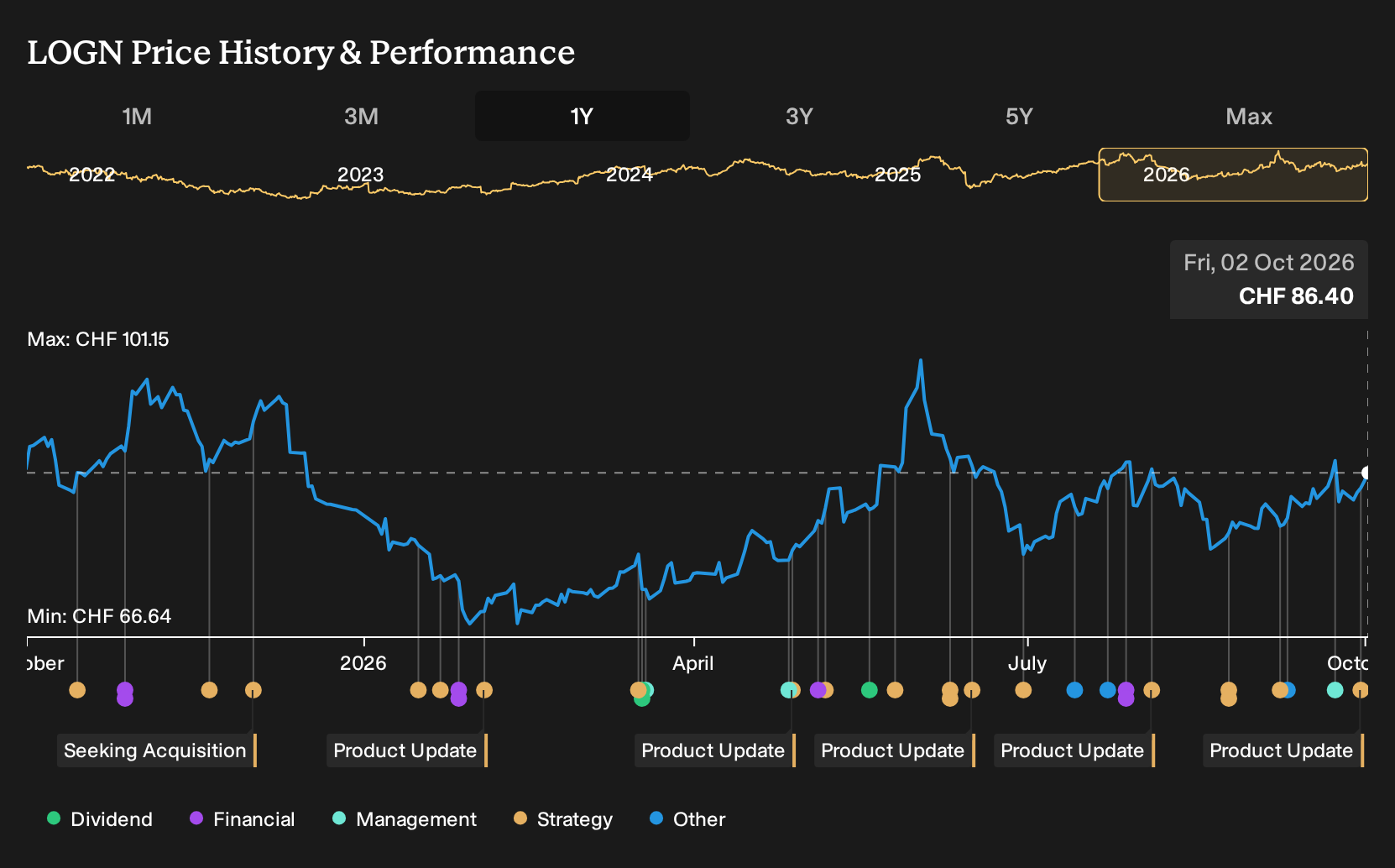
Task: Click the April label on the time axis
Action: (693, 663)
